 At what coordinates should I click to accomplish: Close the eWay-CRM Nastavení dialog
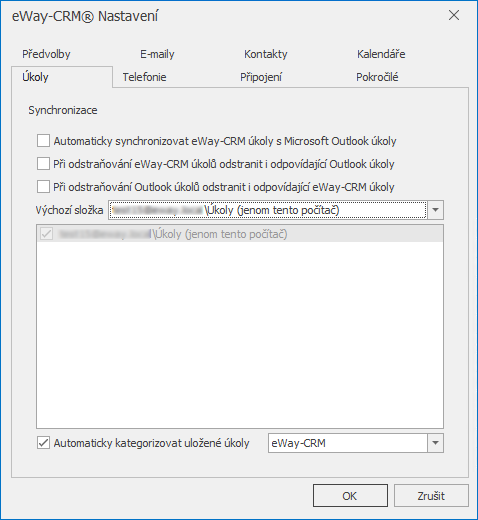click(454, 15)
